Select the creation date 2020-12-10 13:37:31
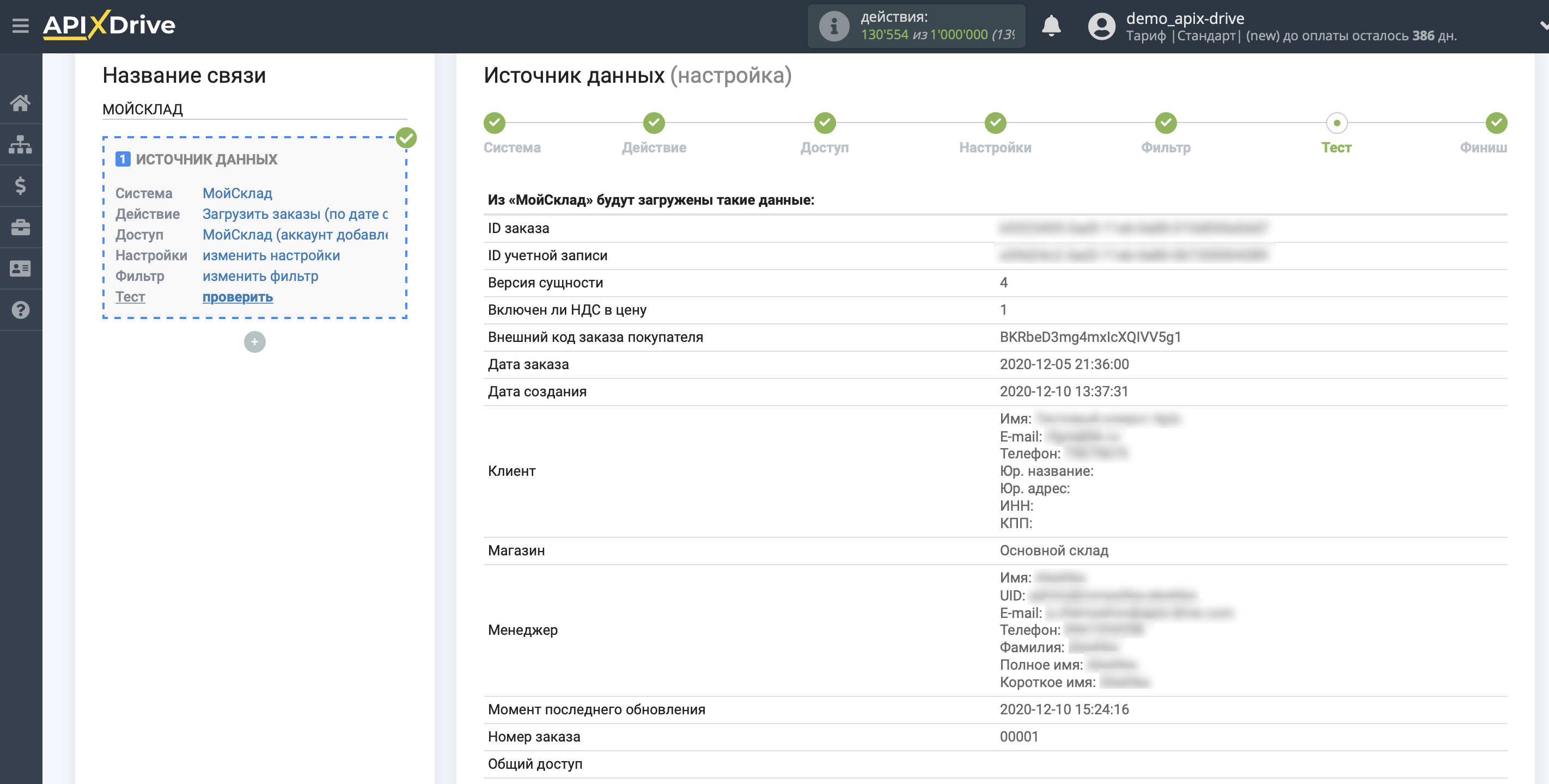The height and width of the screenshot is (784, 1549). pyautogui.click(x=1064, y=391)
